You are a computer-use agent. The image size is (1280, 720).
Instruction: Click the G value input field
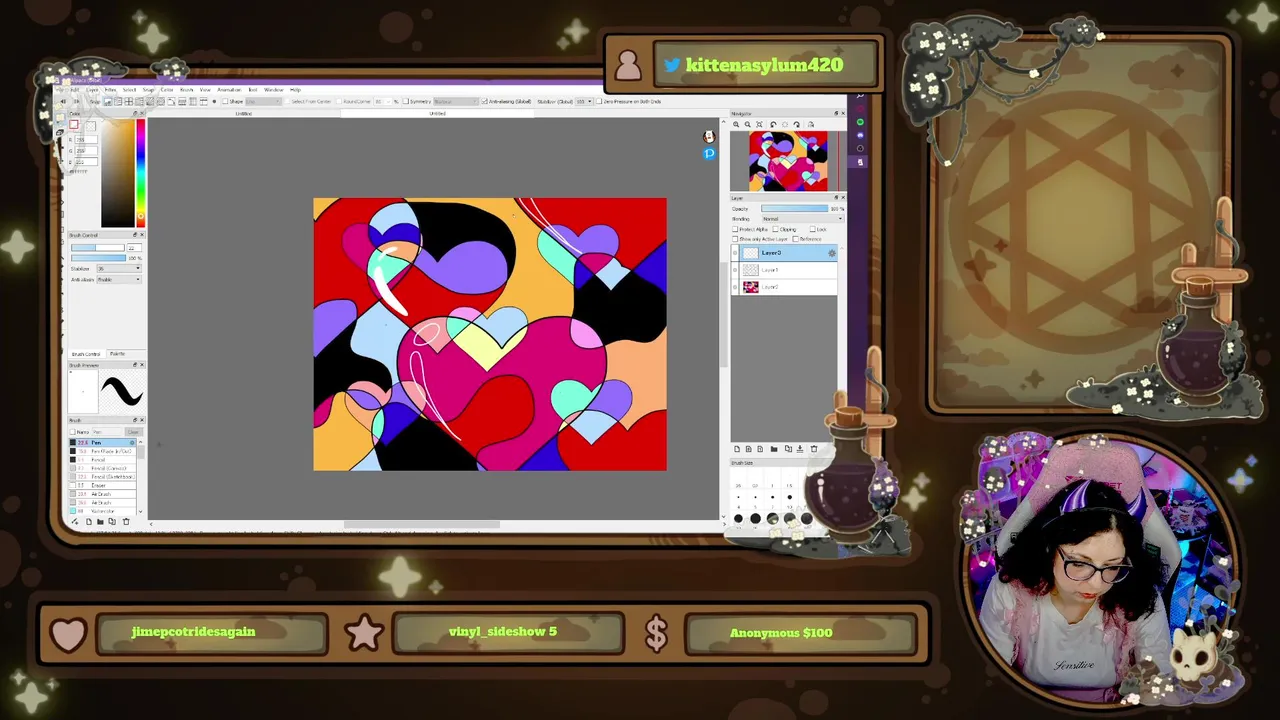coord(86,151)
